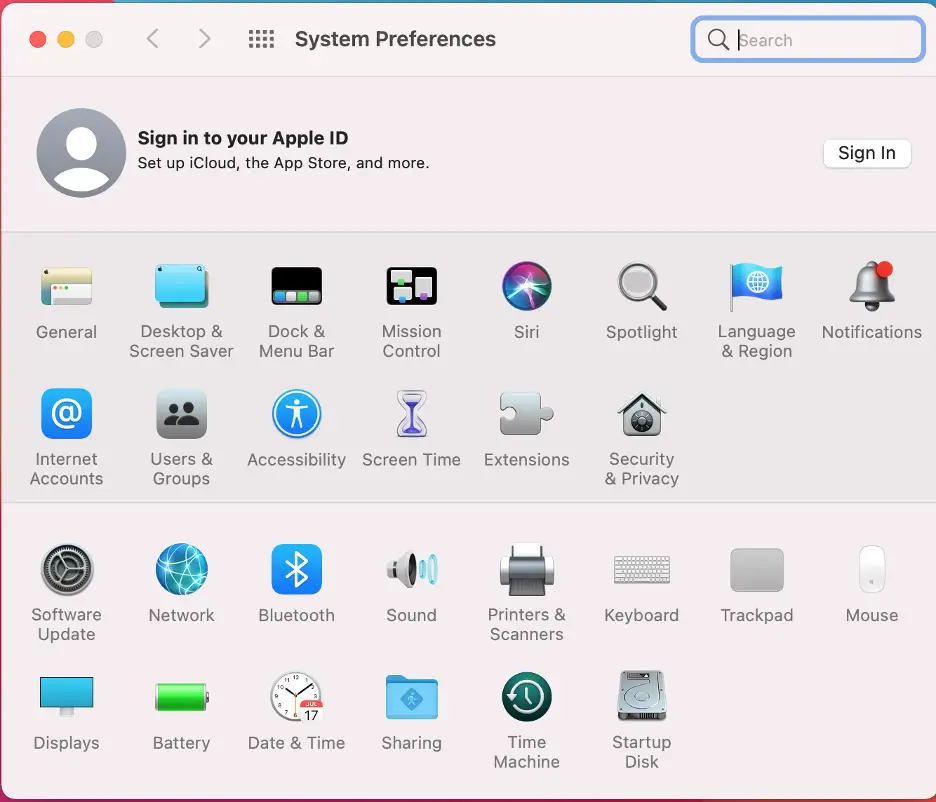The image size is (936, 802).
Task: Go forward with the right chevron
Action: (204, 39)
